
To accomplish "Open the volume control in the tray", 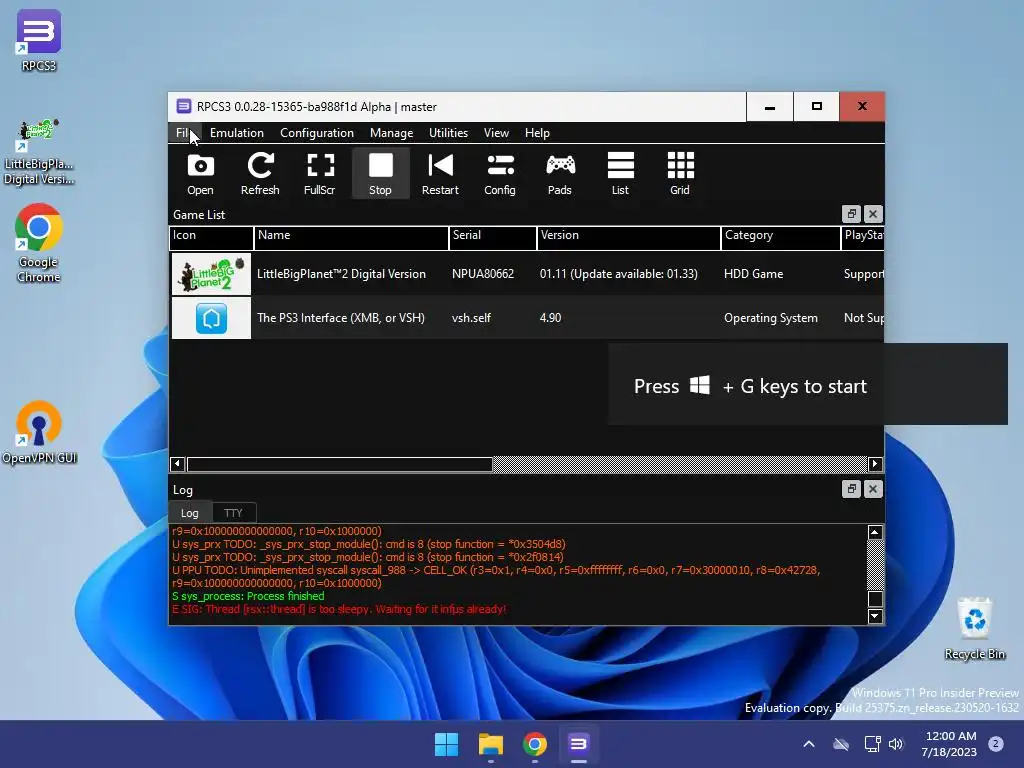I will coord(896,744).
